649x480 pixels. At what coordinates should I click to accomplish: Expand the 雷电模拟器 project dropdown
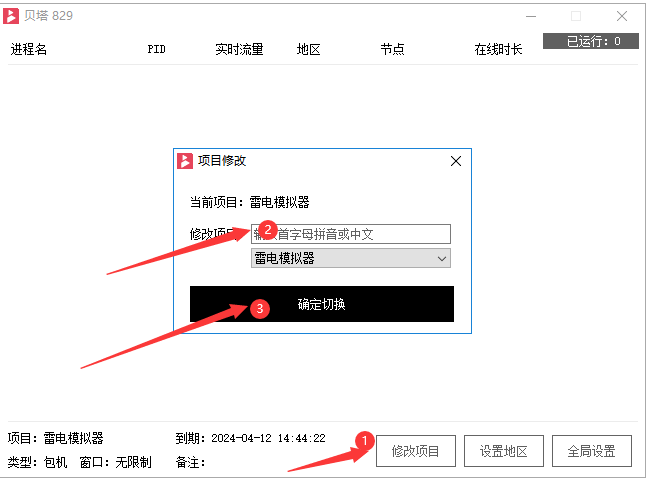351,258
